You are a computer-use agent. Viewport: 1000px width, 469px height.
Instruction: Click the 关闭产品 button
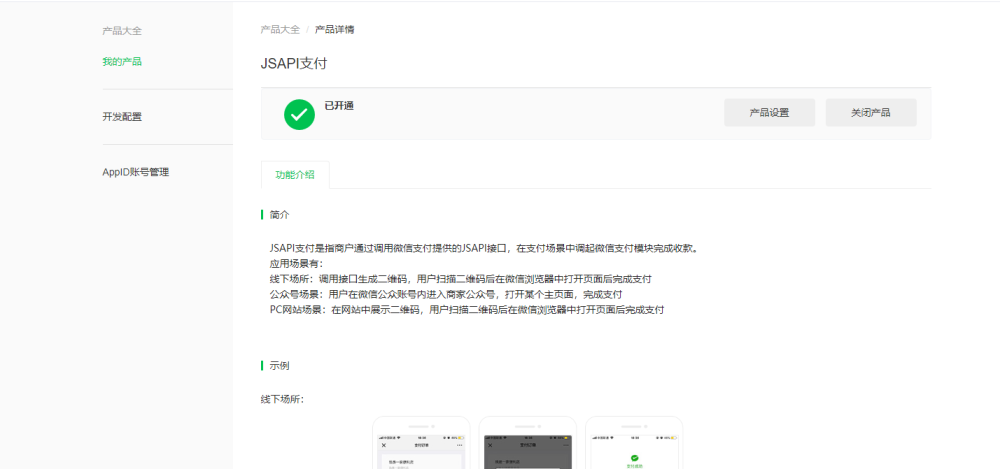pyautogui.click(x=871, y=113)
